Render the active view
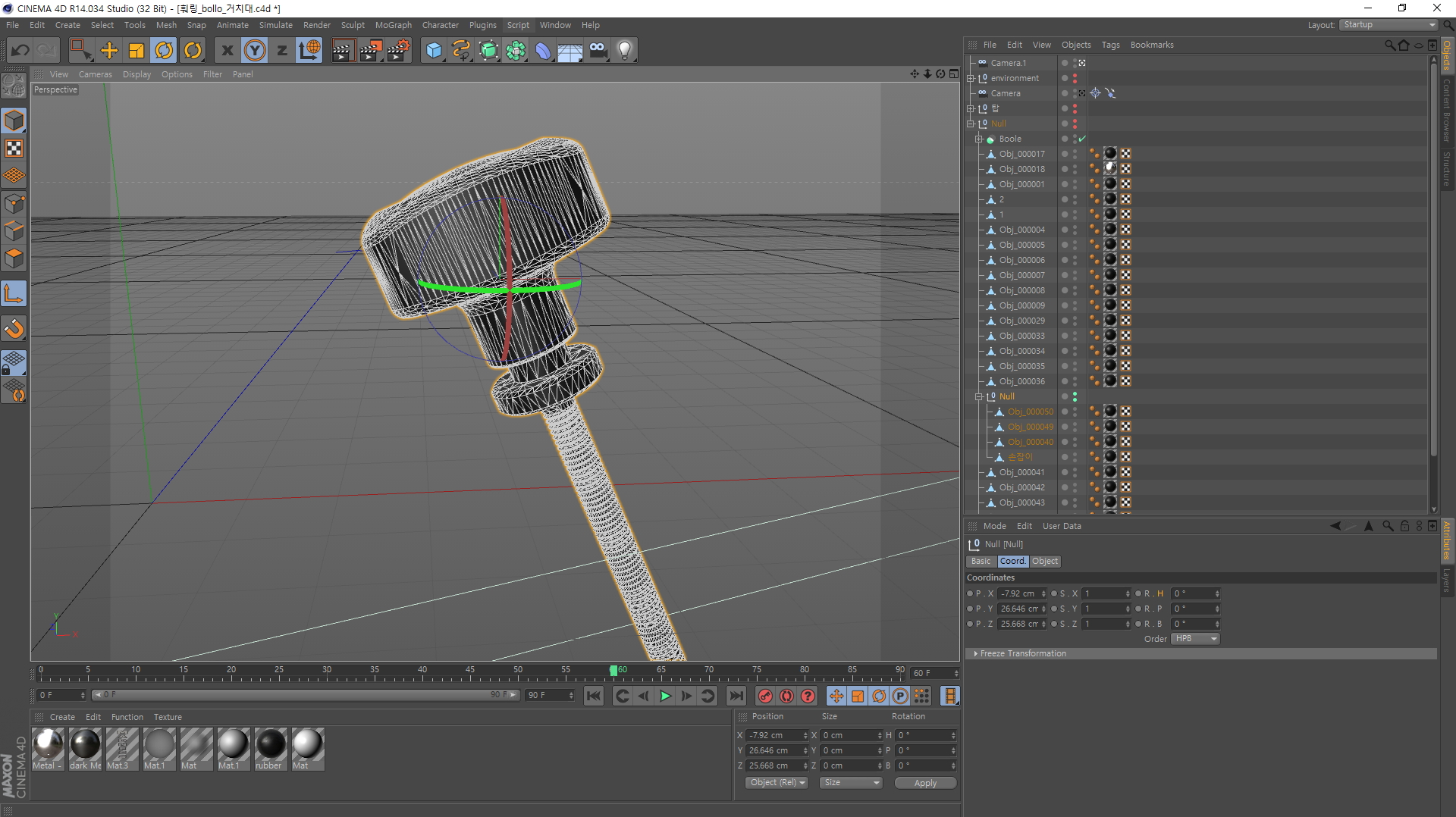The image size is (1456, 817). [343, 51]
